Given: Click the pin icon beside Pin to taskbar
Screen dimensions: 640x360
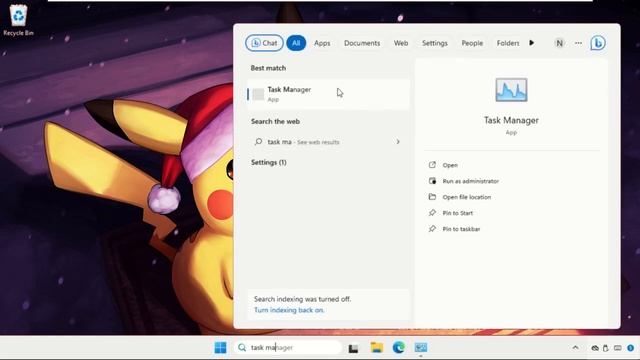Looking at the screenshot, I should pyautogui.click(x=432, y=229).
